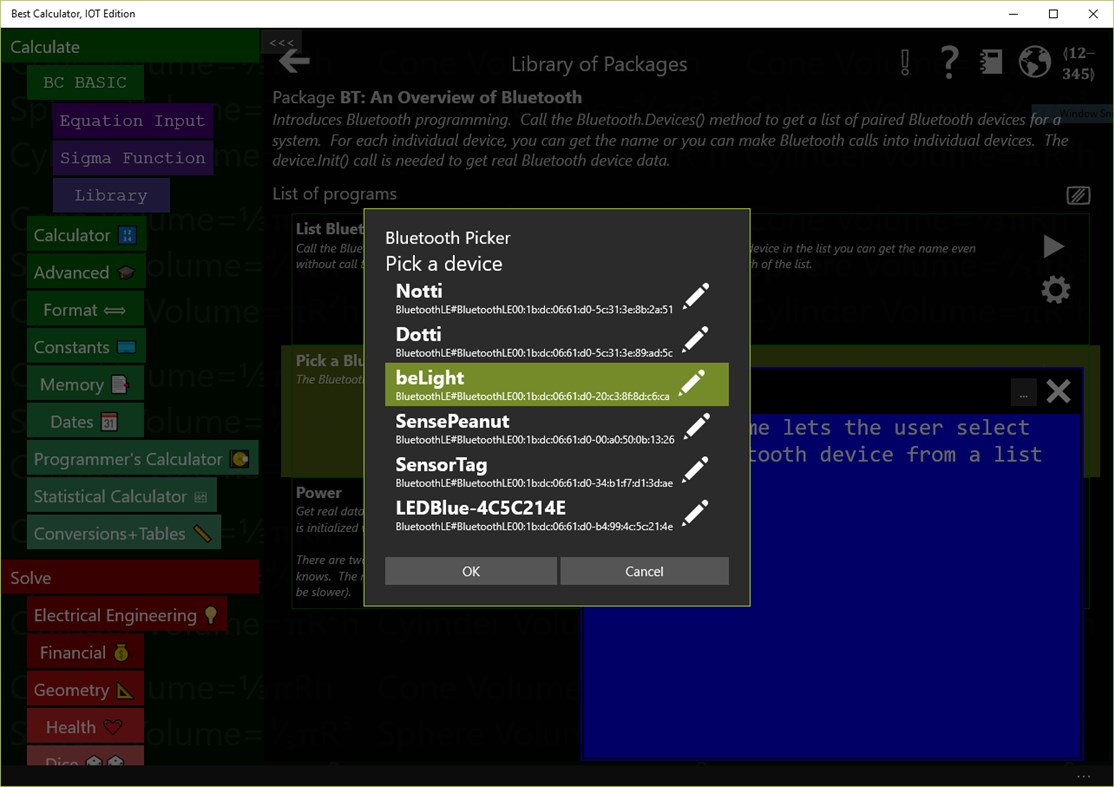Open Equation Input from the sidebar menu

pos(132,120)
